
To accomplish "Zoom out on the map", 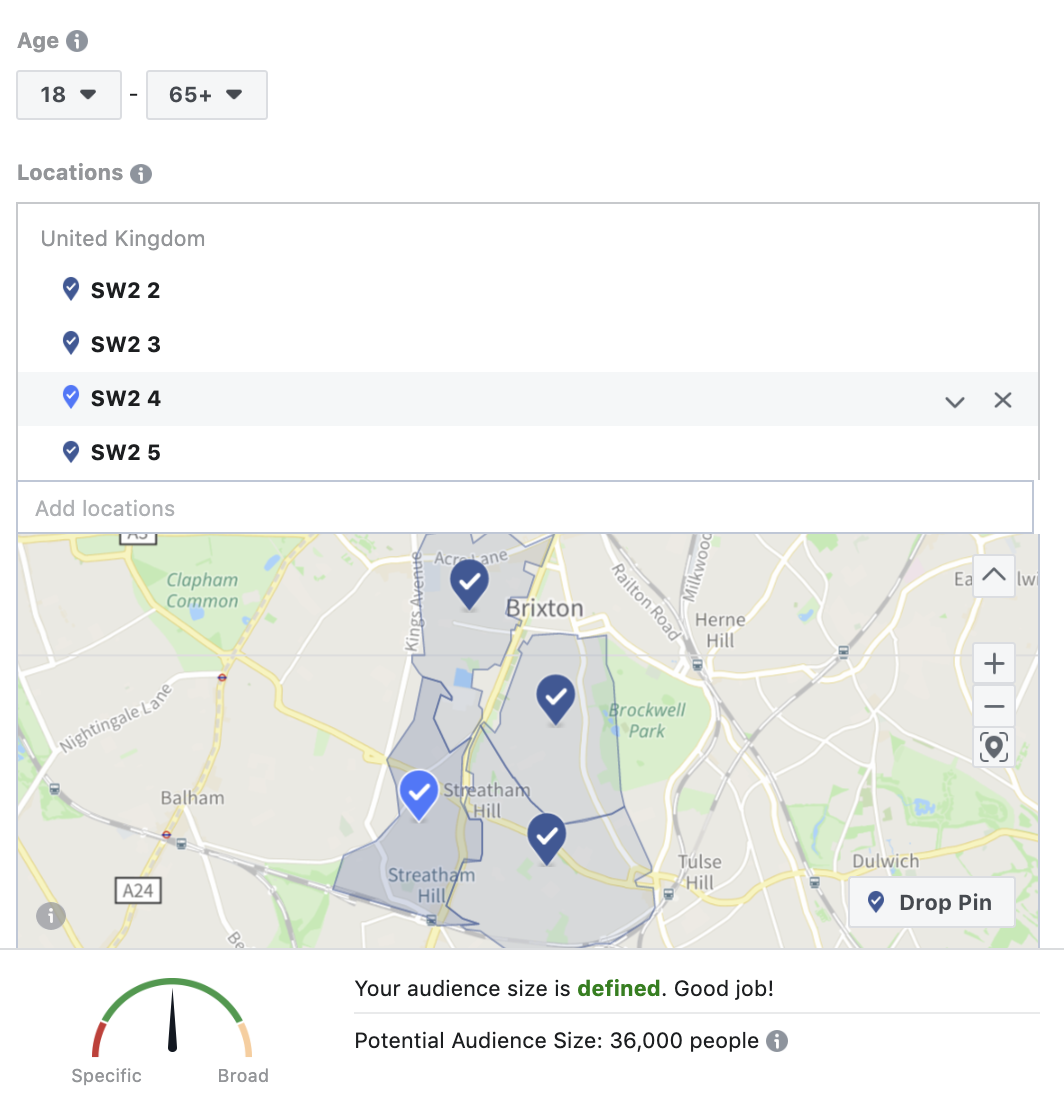I will click(994, 706).
